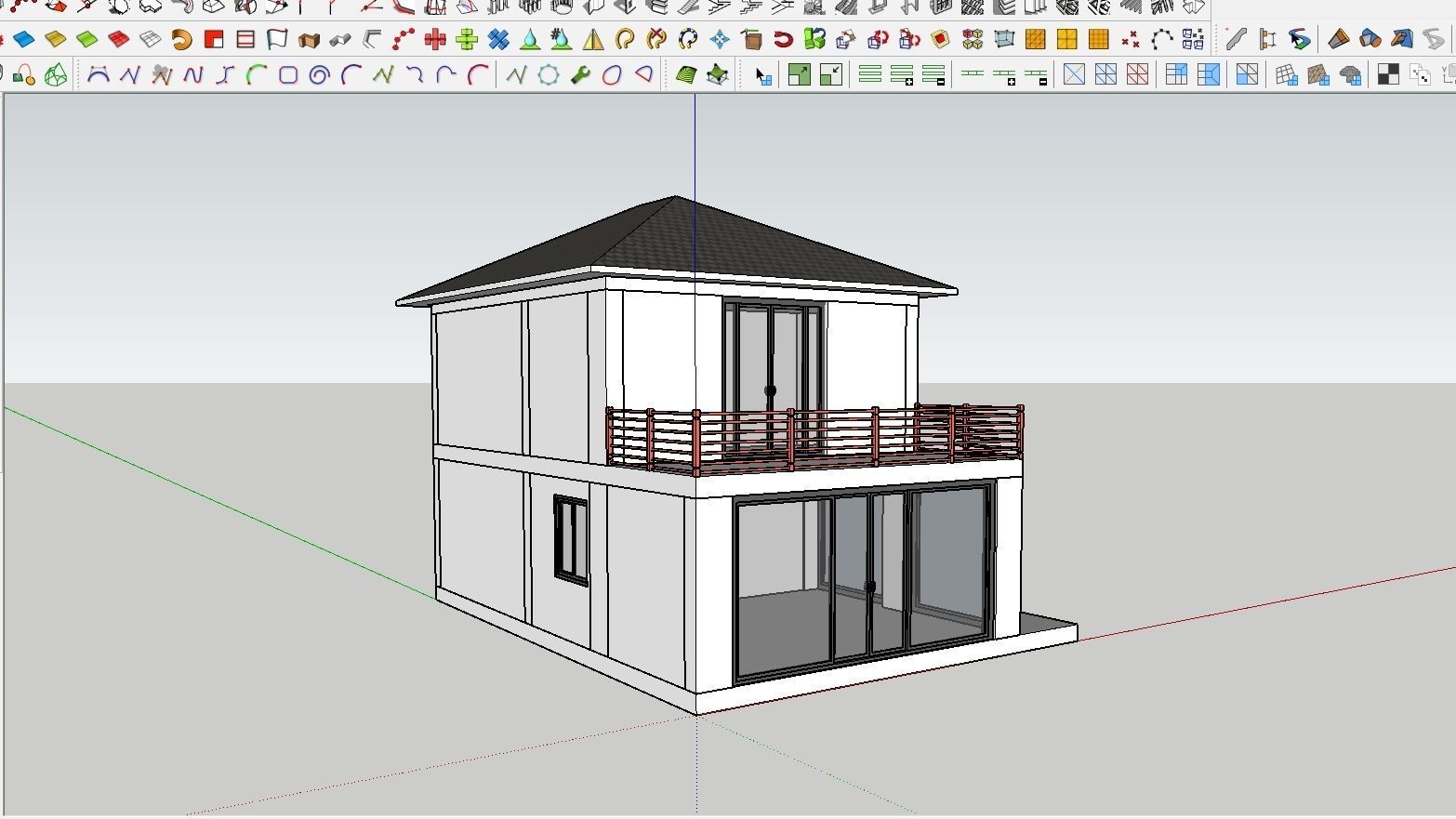This screenshot has height=819, width=1456.
Task: Select the blue surface patch tool
Action: coord(23,39)
